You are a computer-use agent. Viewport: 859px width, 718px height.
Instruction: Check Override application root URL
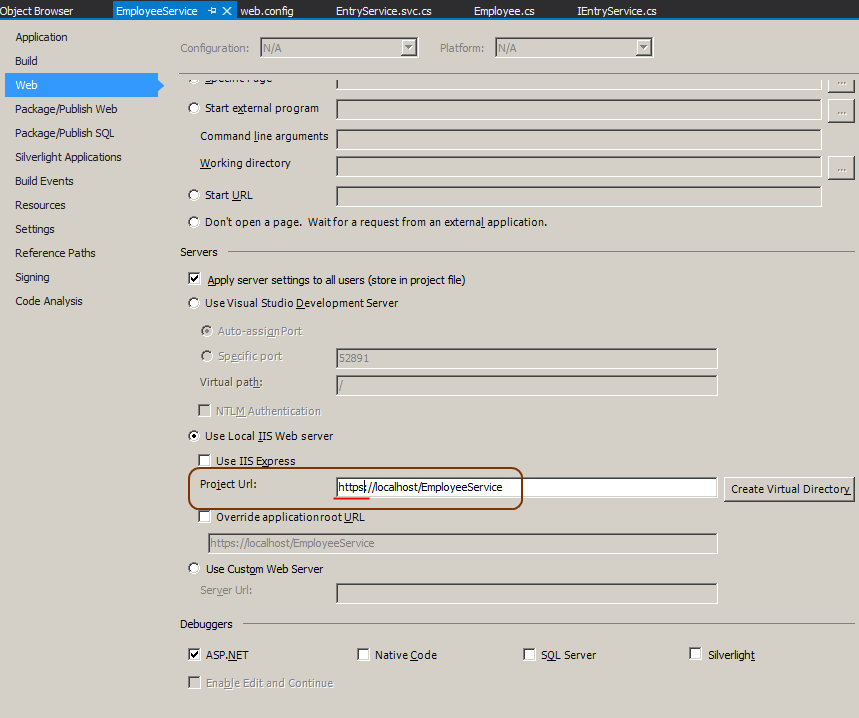point(206,517)
